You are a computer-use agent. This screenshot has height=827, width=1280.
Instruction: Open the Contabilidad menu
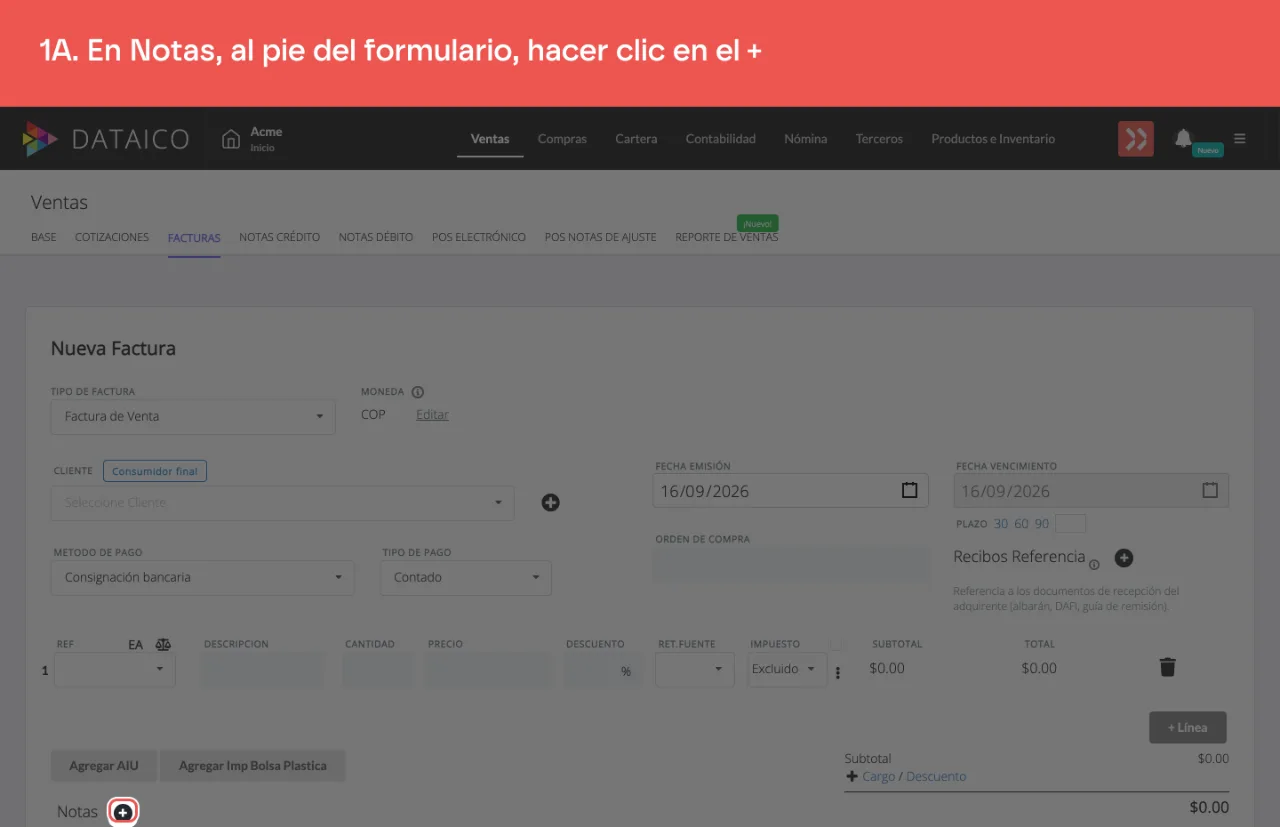point(721,139)
